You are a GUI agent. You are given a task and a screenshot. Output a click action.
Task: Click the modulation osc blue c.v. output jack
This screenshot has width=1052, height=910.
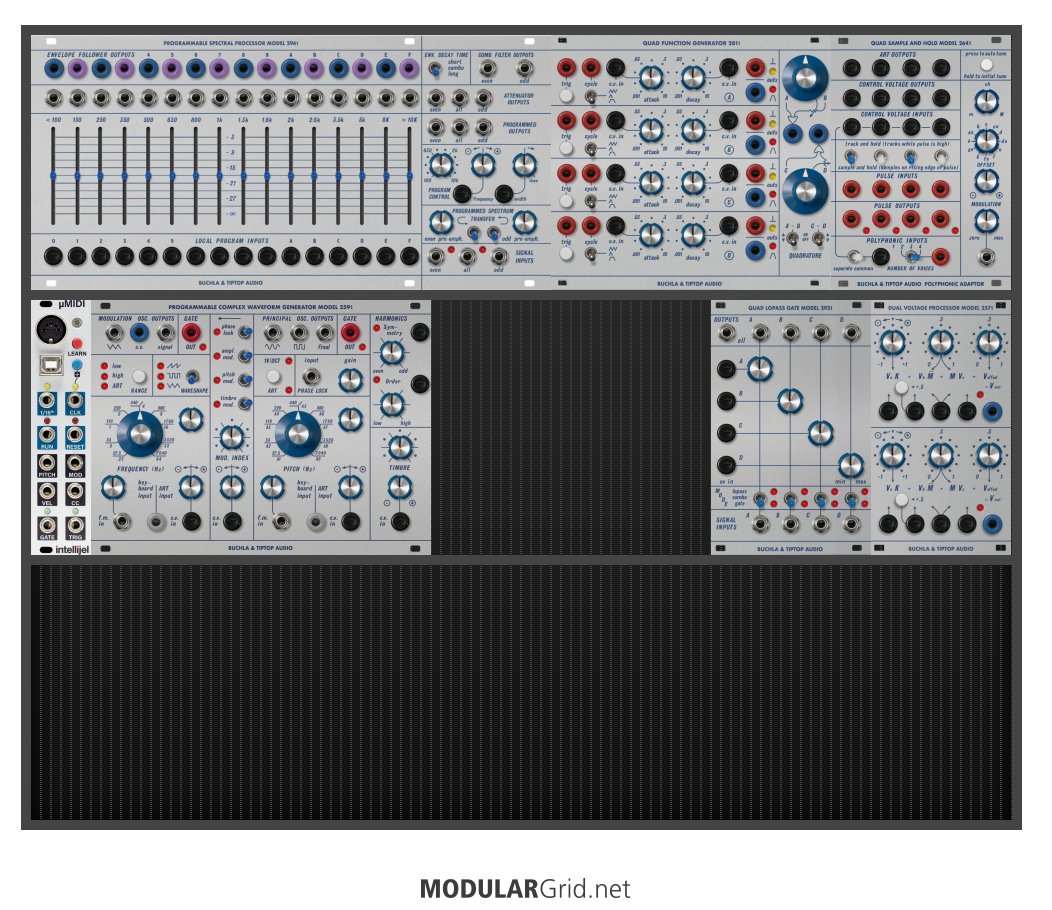pos(140,332)
